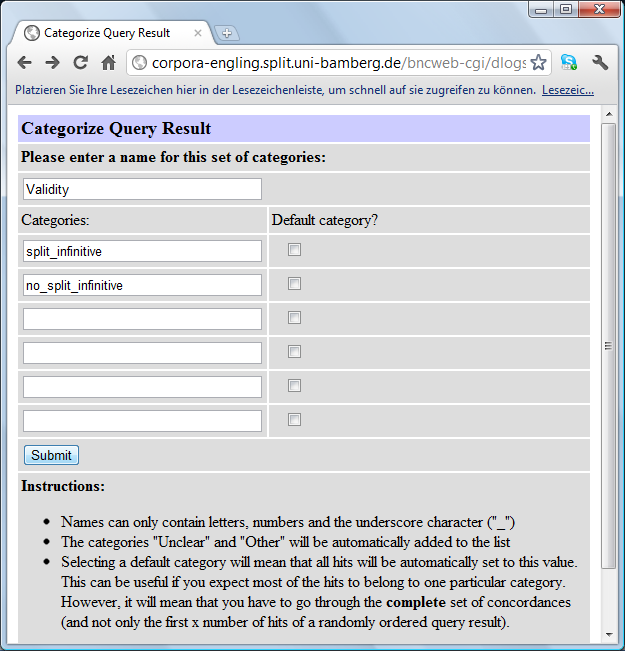Screen dimensions: 625x651
Task: Click the third empty category field
Action: pyautogui.click(x=142, y=319)
